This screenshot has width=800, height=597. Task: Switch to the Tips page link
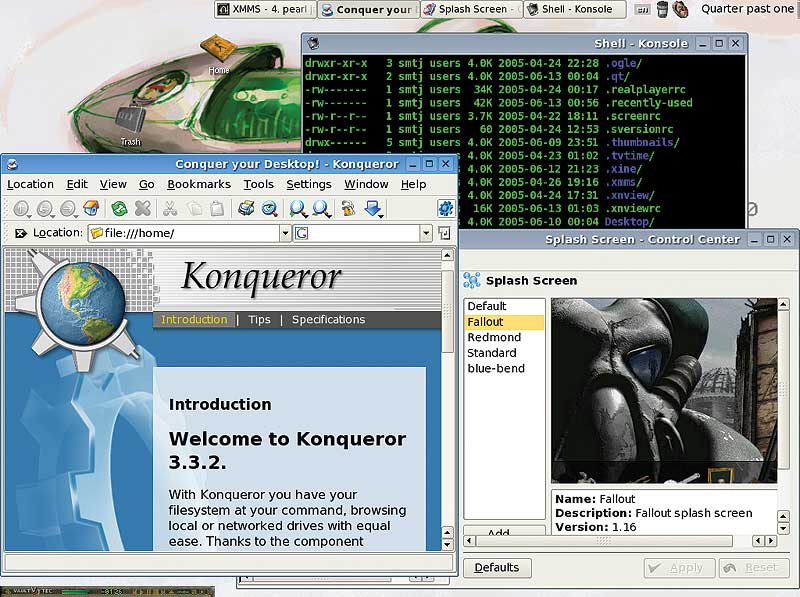pyautogui.click(x=259, y=319)
